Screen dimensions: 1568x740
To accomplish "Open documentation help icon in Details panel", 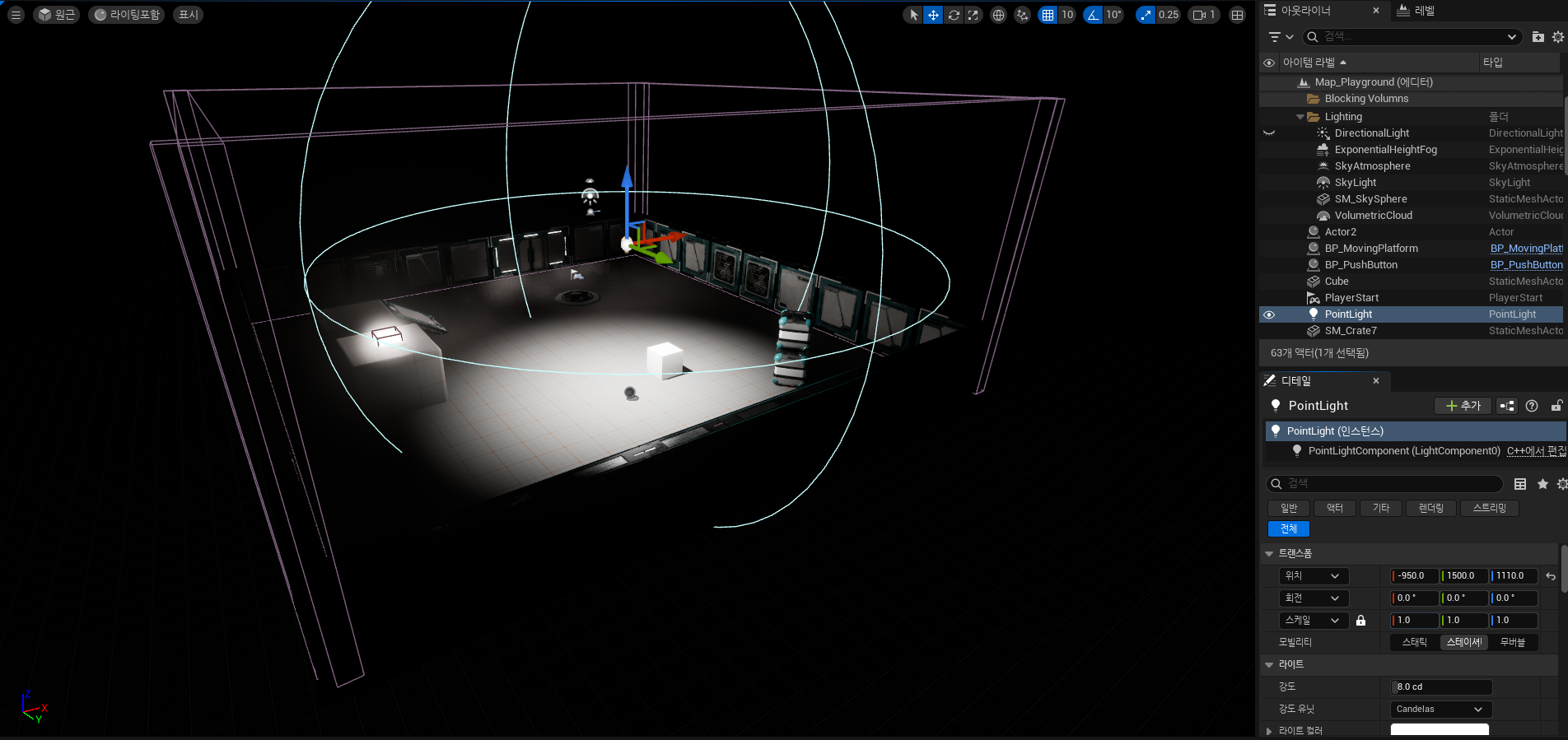I will point(1532,406).
